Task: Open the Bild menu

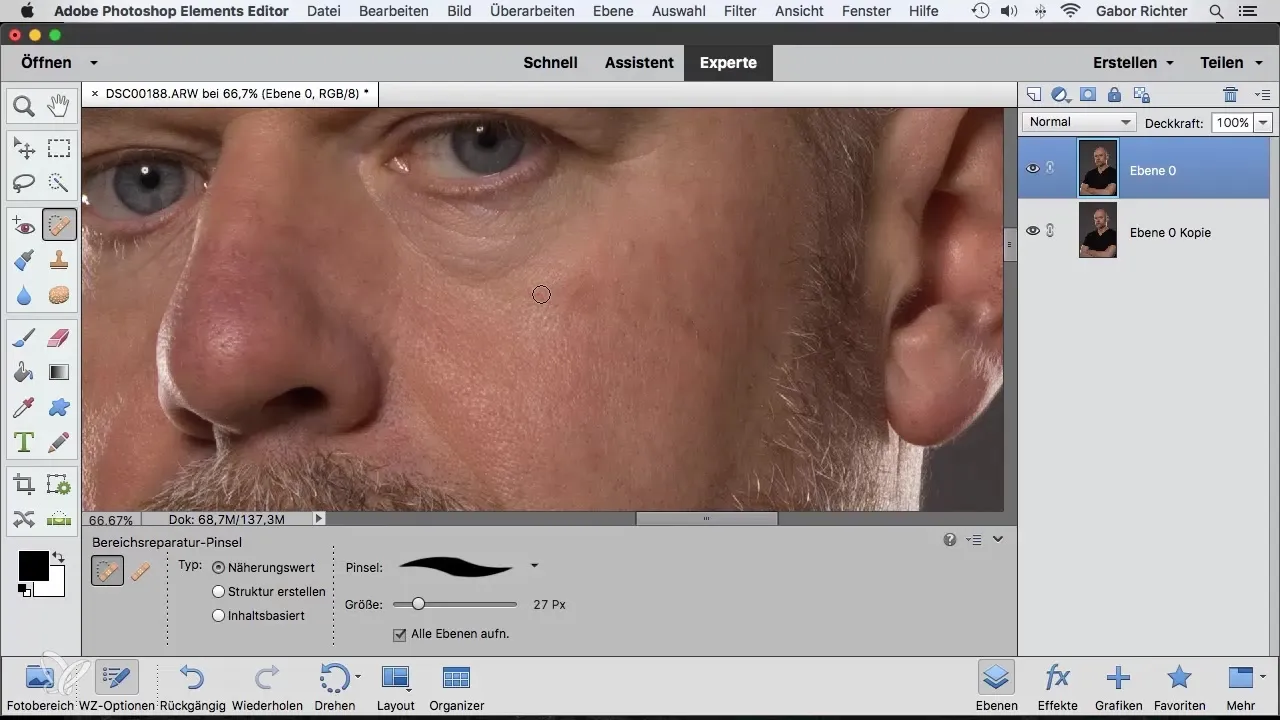Action: [x=459, y=11]
